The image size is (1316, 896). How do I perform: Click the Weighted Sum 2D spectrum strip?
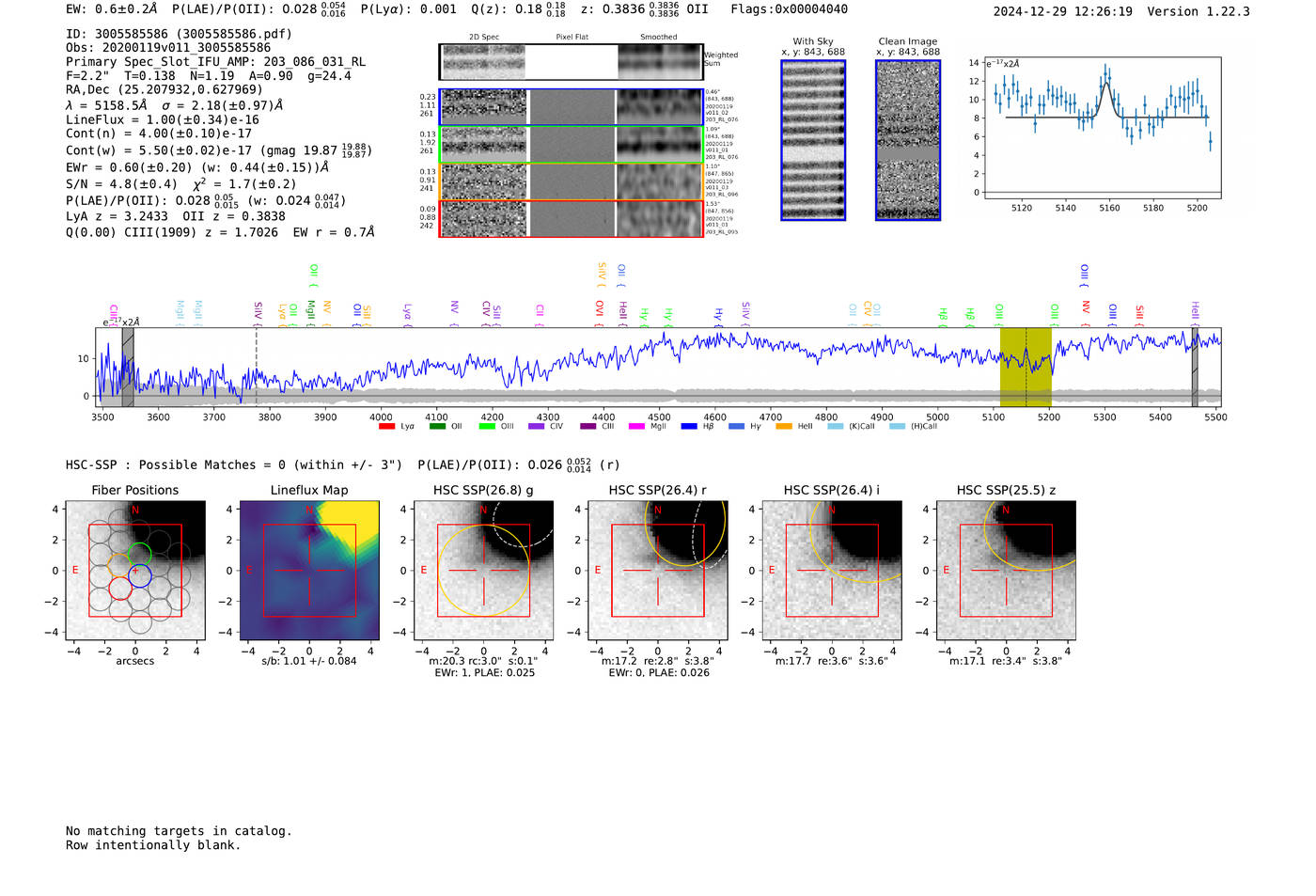coord(572,62)
